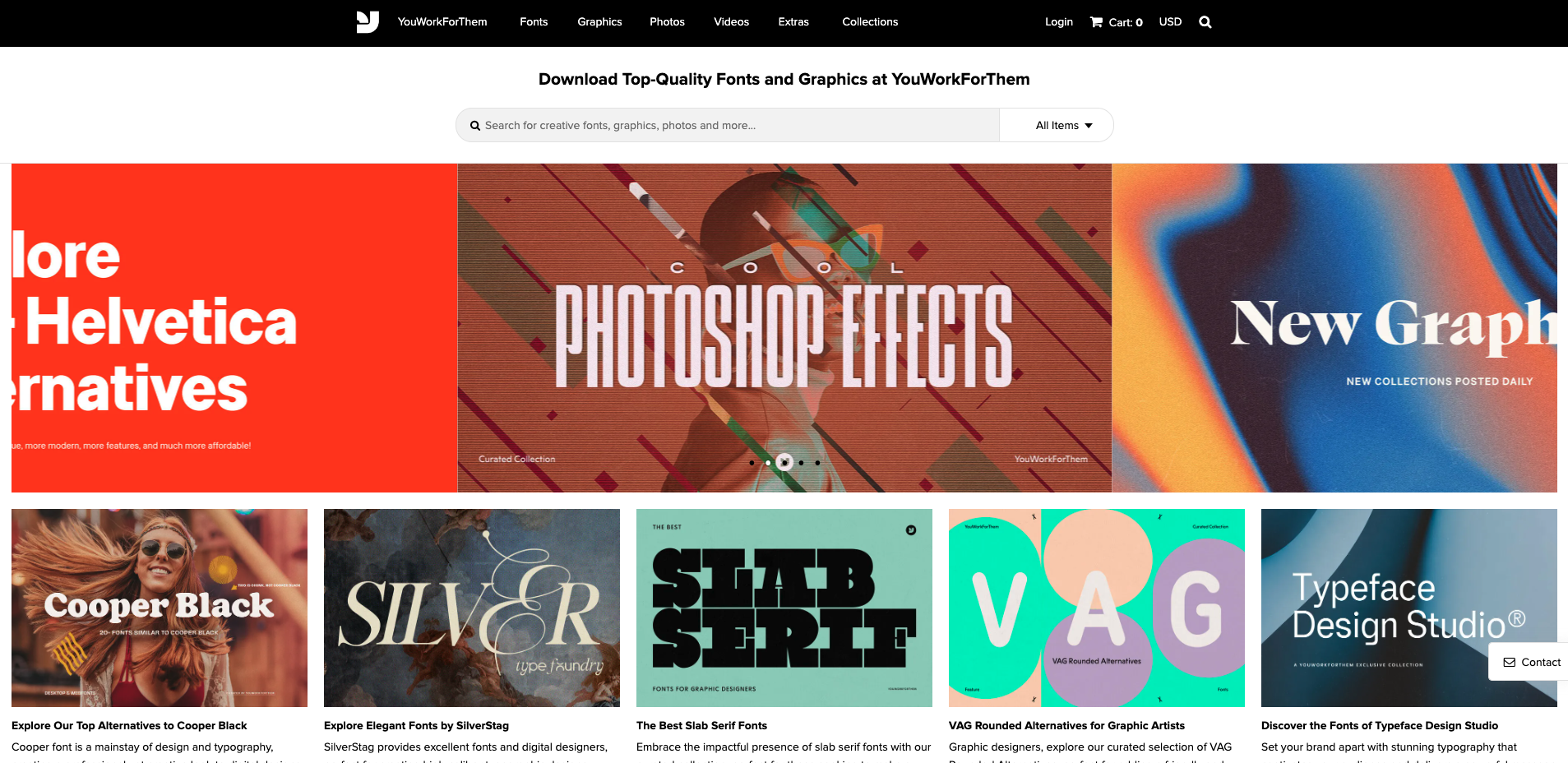Open the Collections menu
The height and width of the screenshot is (763, 1568).
coord(870,21)
